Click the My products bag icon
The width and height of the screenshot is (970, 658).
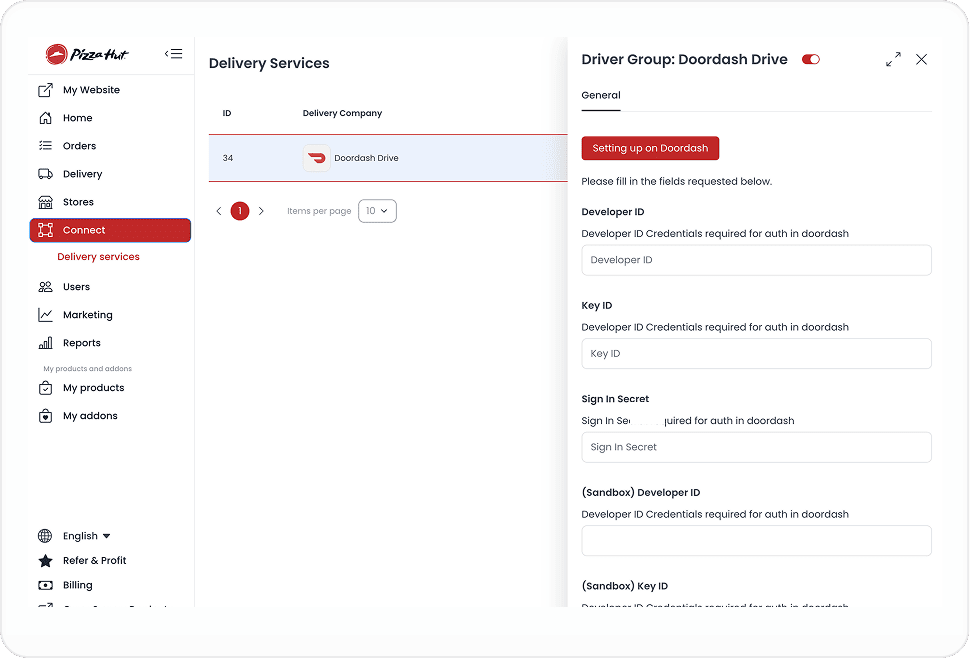45,388
